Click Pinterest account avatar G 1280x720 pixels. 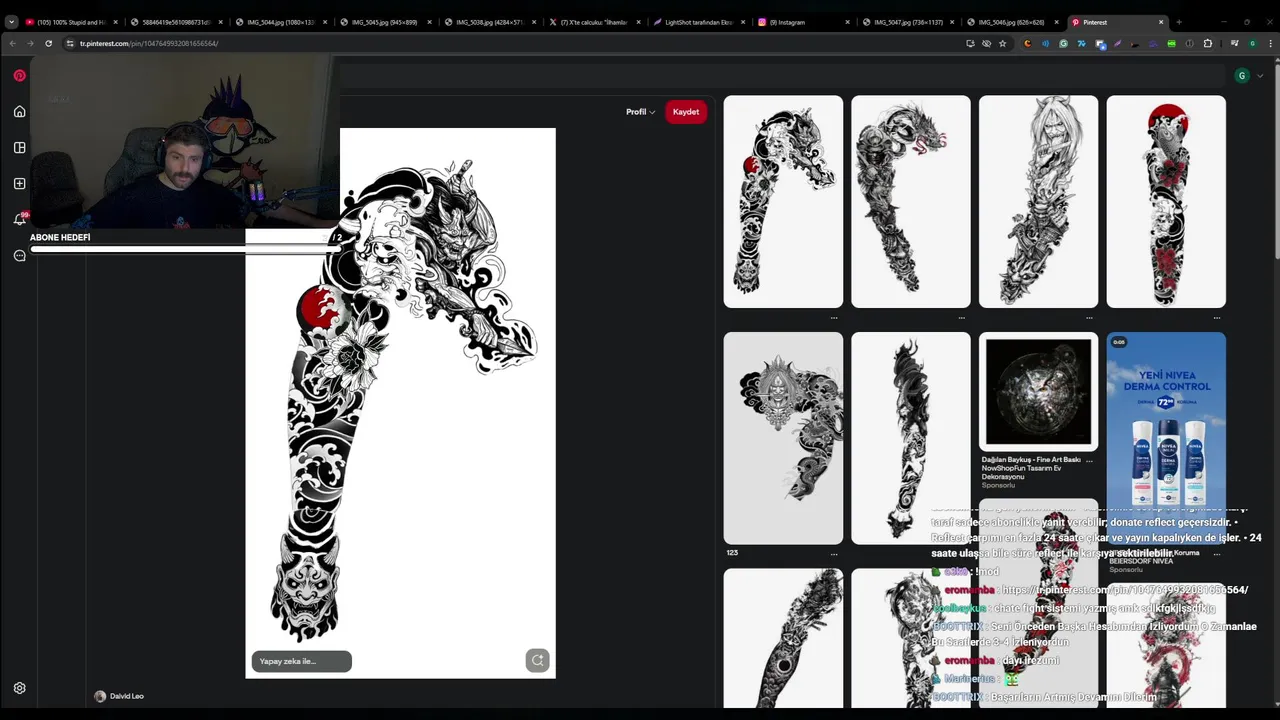point(1242,76)
